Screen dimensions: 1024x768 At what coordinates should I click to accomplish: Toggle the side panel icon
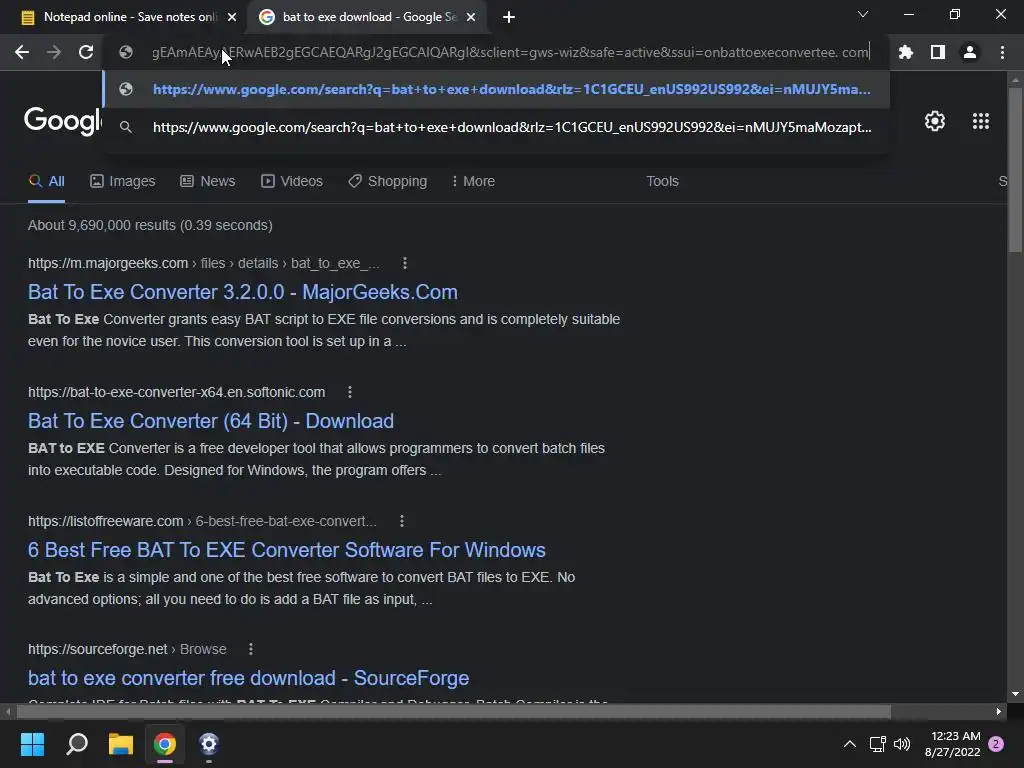pos(938,52)
